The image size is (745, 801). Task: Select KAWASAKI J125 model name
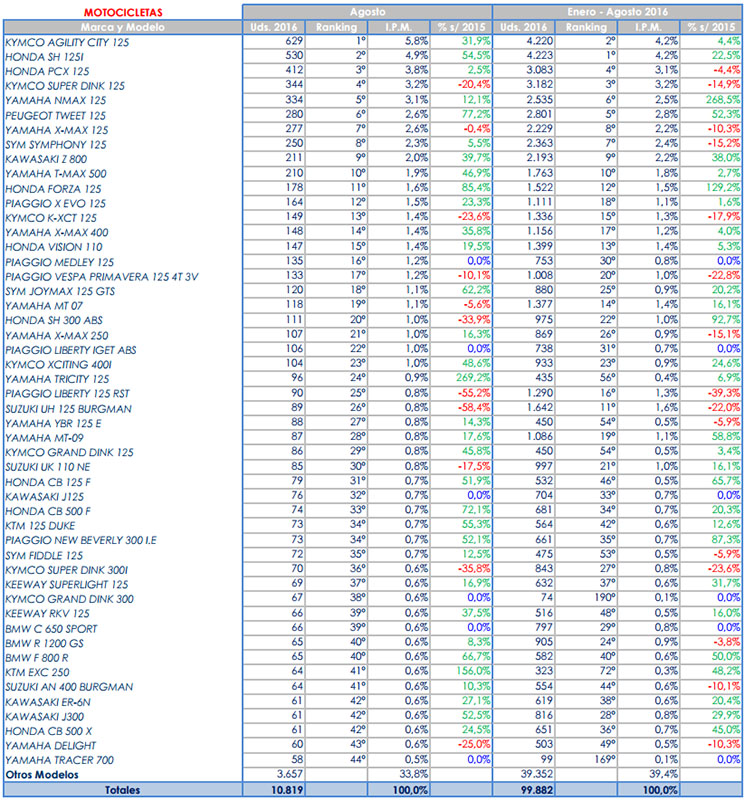(44, 497)
